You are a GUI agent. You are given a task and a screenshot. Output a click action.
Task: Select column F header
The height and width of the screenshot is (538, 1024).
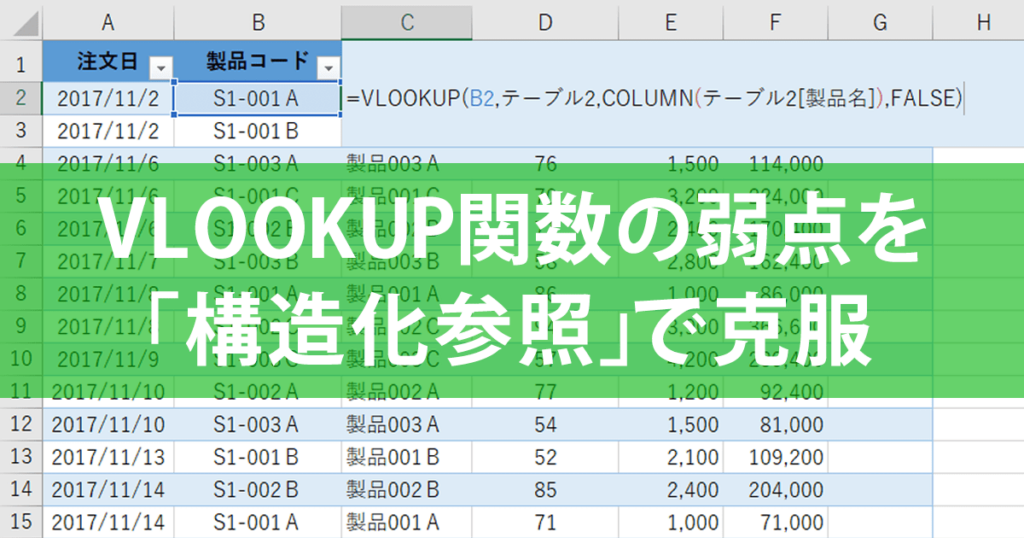pos(775,23)
